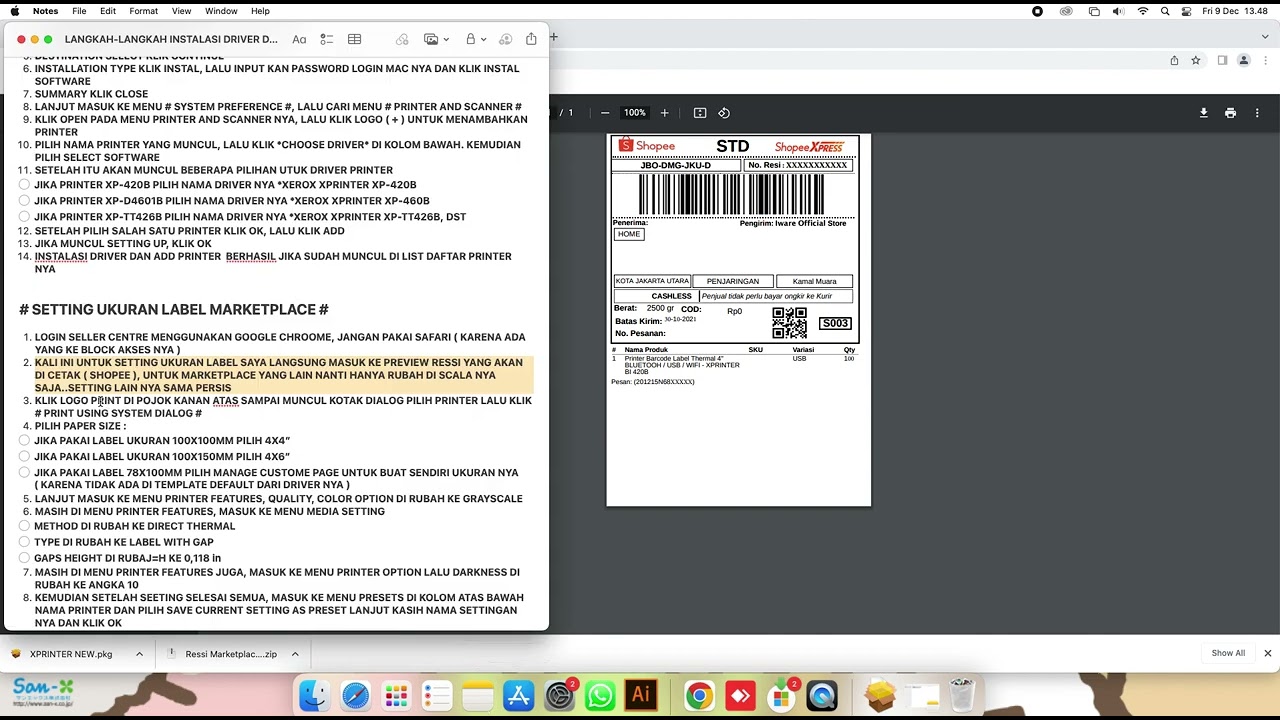Open a new Chrome tab with plus button

[553, 37]
